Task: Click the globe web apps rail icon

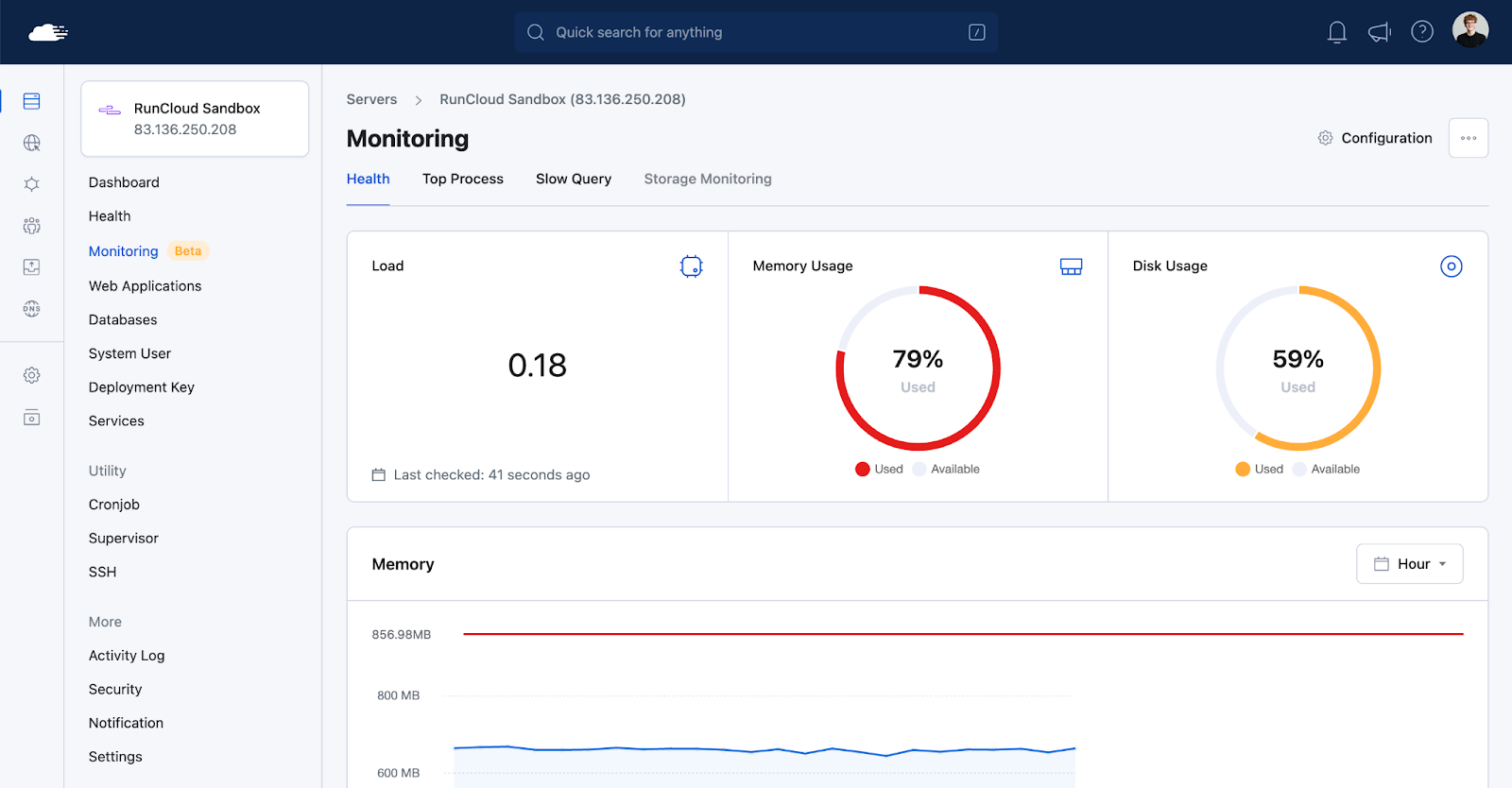Action: coord(31,143)
